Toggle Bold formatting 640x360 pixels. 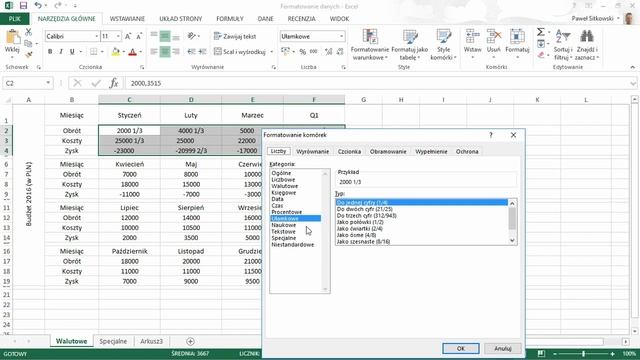(x=50, y=52)
